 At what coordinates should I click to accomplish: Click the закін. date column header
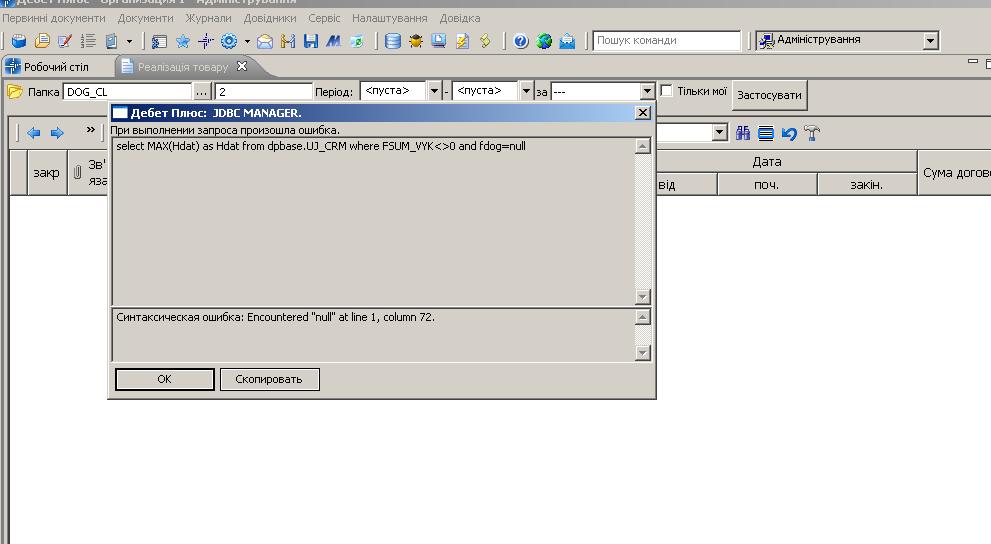(866, 184)
